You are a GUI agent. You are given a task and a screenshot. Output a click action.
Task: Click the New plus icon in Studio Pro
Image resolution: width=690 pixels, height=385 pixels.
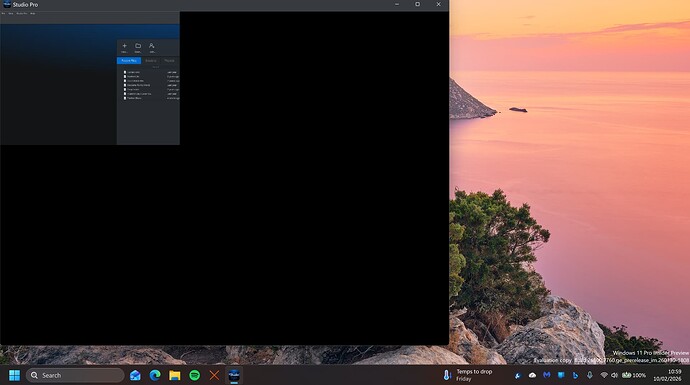pyautogui.click(x=125, y=46)
